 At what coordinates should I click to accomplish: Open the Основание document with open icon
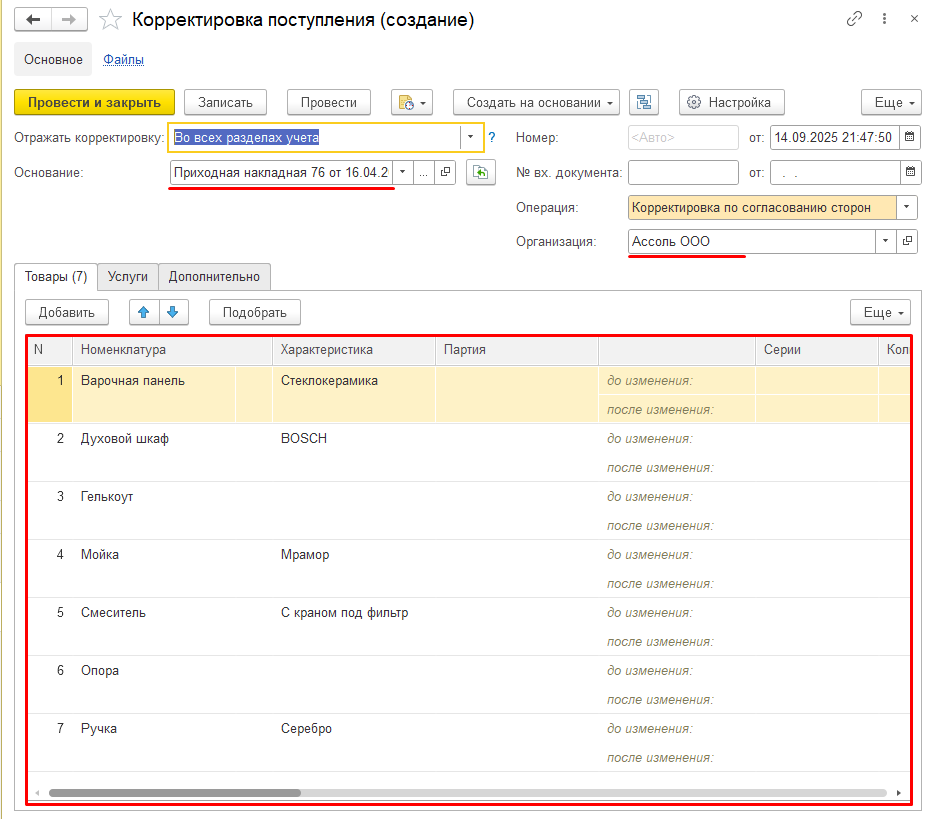445,172
